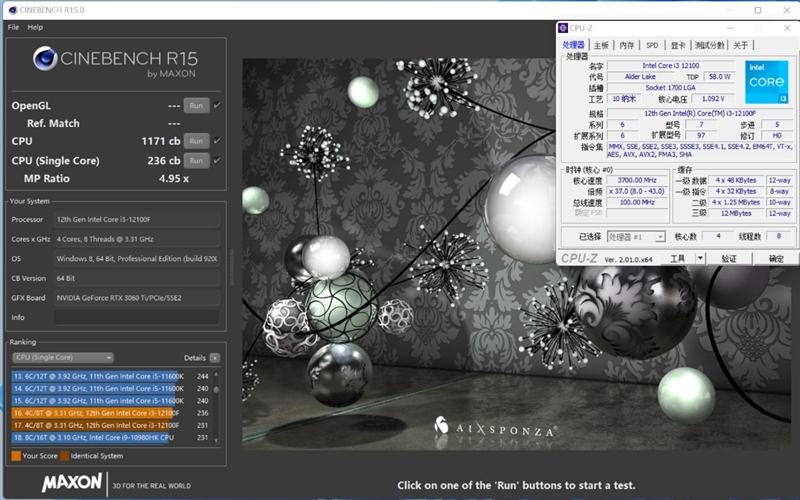Toggle the OpenGL test checkbox
800x500 pixels.
(x=217, y=105)
